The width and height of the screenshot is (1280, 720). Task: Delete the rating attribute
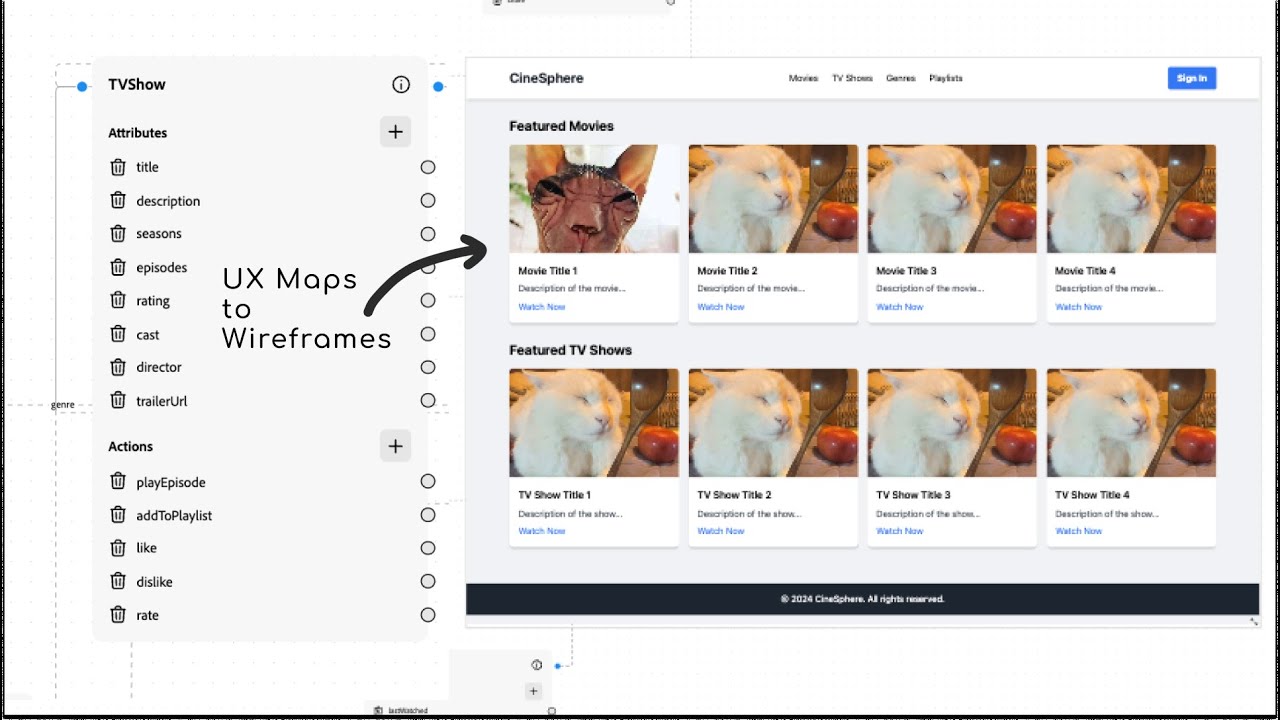(118, 300)
